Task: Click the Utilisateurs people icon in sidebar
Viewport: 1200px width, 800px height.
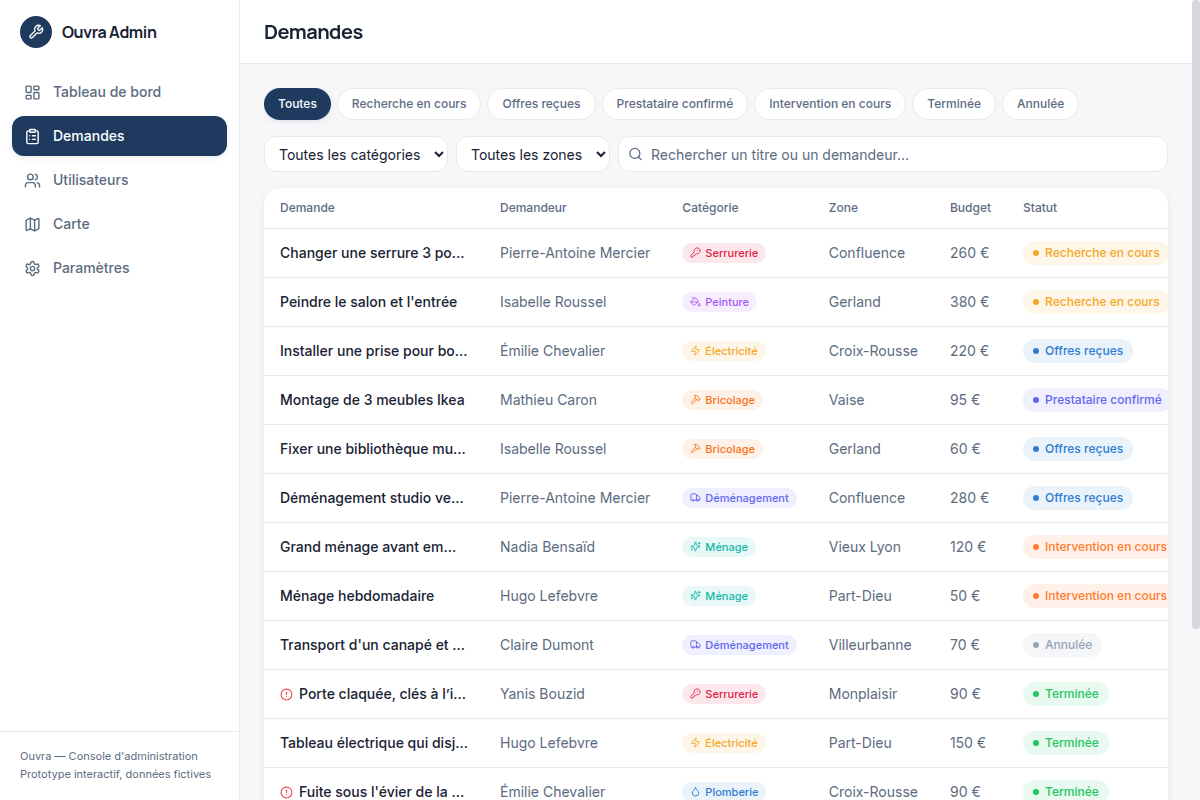Action: click(x=33, y=180)
